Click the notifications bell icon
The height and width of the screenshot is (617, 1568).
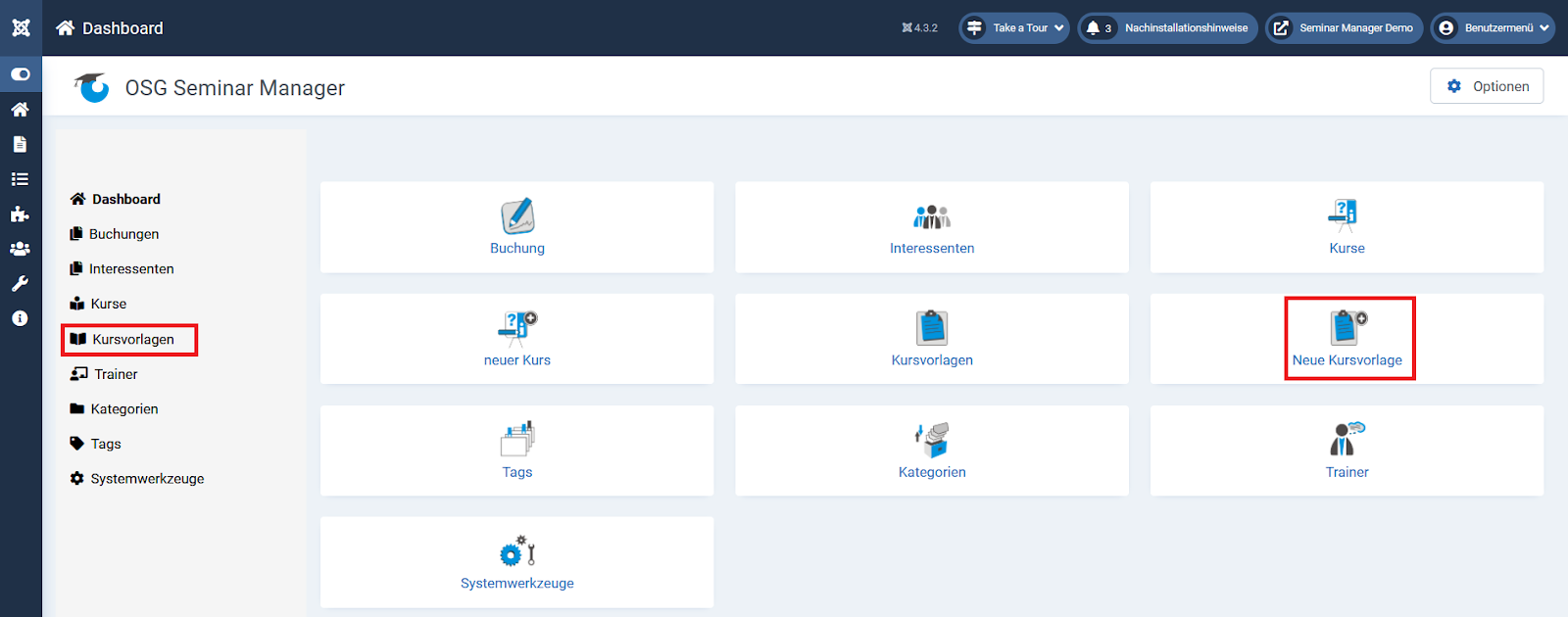[x=1093, y=27]
